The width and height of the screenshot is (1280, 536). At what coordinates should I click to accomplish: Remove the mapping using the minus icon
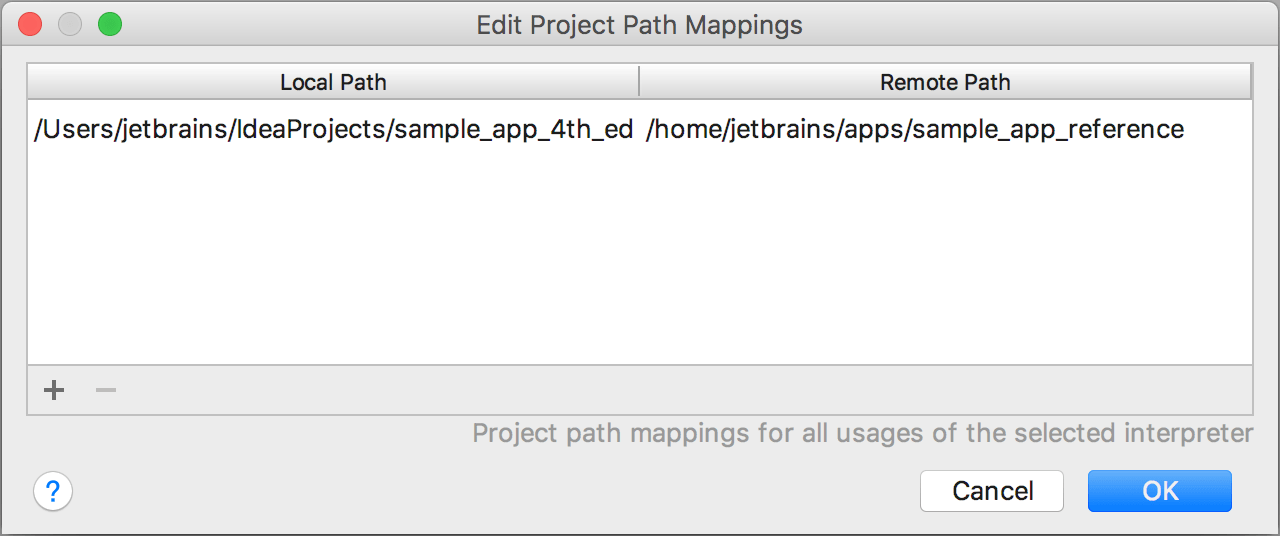[x=106, y=390]
